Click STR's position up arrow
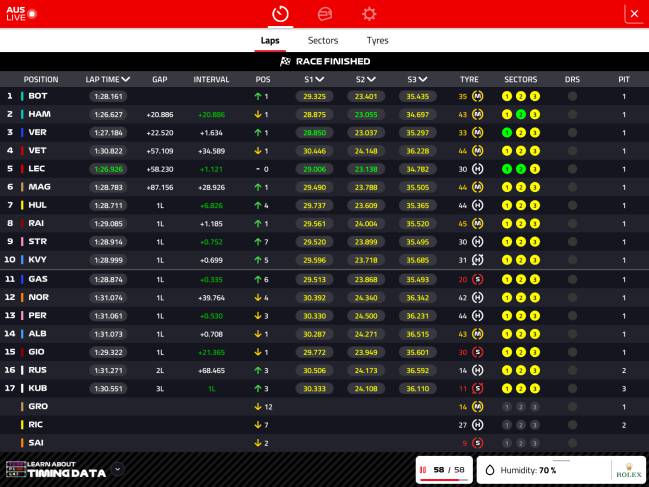 click(x=258, y=242)
